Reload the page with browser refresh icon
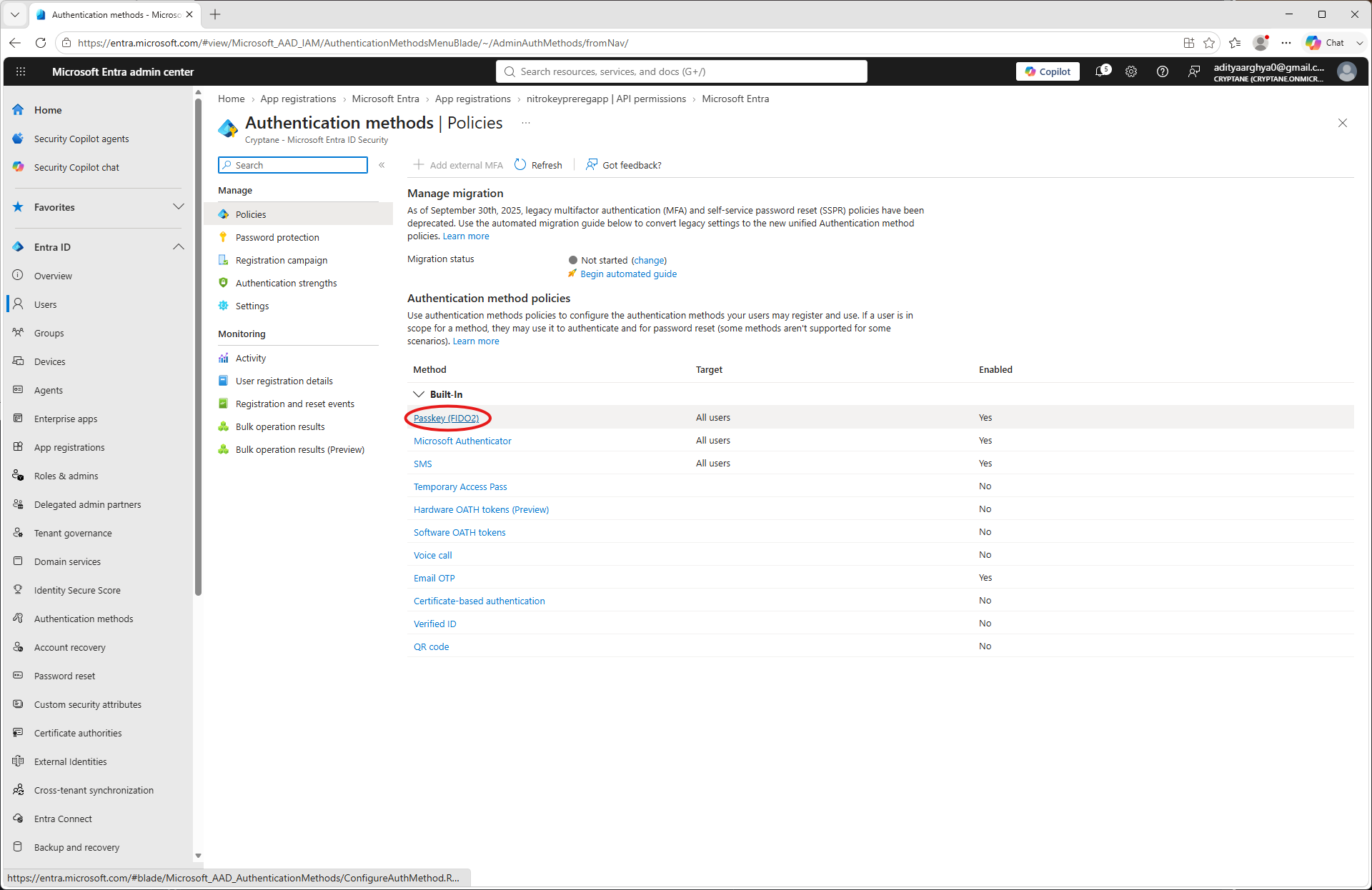This screenshot has height=890, width=1372. (x=41, y=43)
